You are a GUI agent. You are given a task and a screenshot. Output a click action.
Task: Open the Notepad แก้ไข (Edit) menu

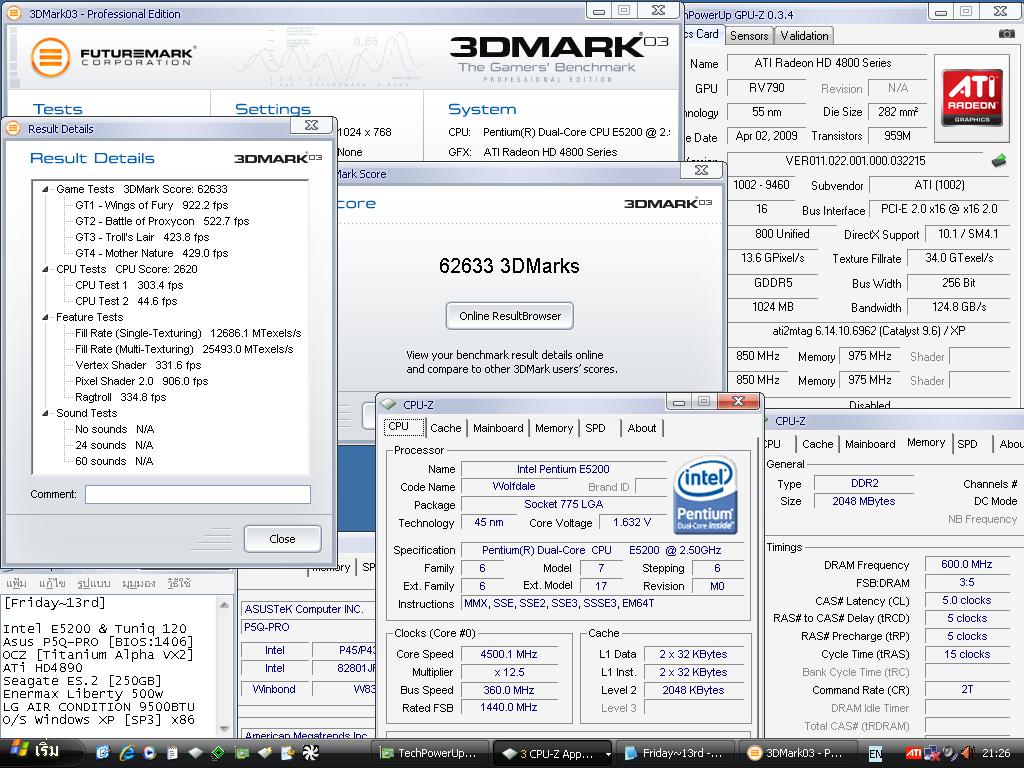coord(52,583)
